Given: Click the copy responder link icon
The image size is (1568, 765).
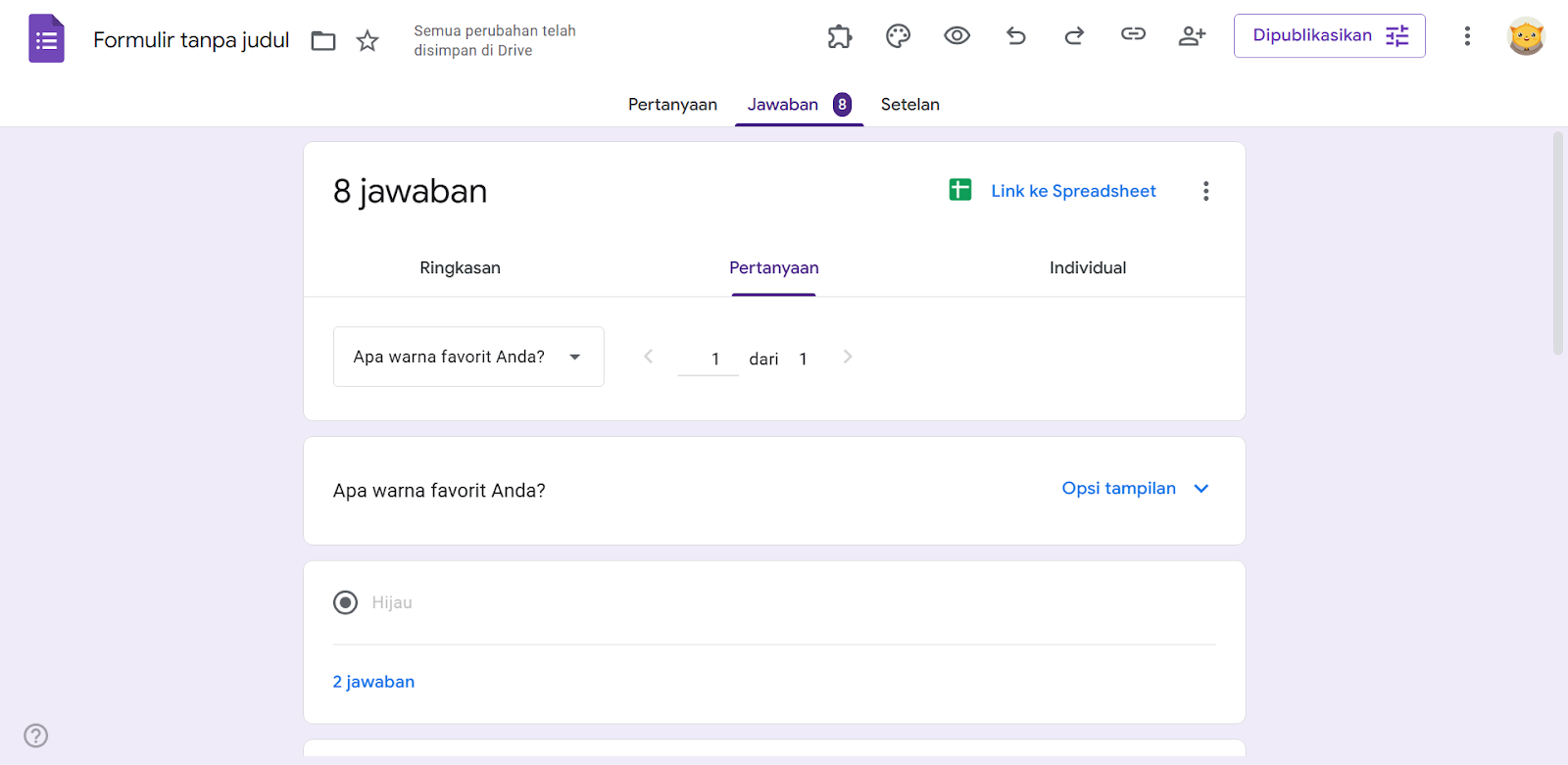Looking at the screenshot, I should pos(1133,34).
